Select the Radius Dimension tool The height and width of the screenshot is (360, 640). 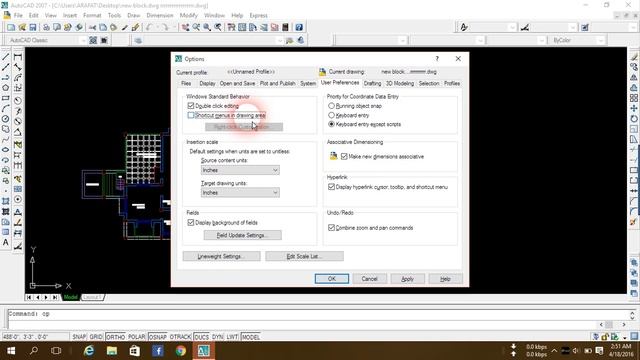[x=18, y=100]
